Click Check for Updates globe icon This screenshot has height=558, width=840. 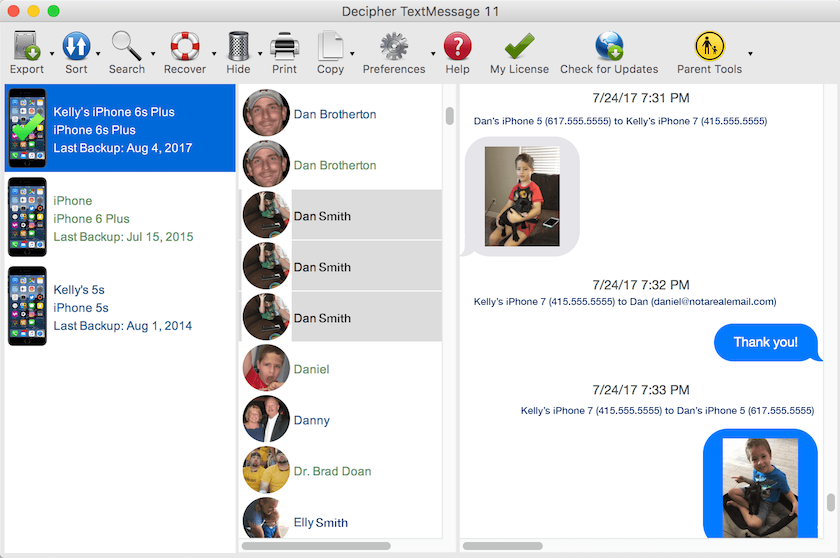[608, 46]
